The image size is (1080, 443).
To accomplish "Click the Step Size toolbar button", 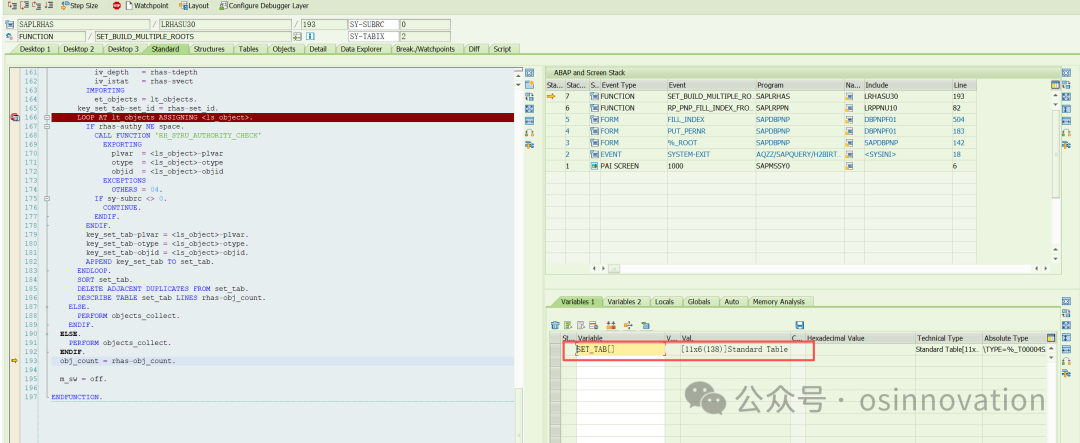I will pos(79,6).
